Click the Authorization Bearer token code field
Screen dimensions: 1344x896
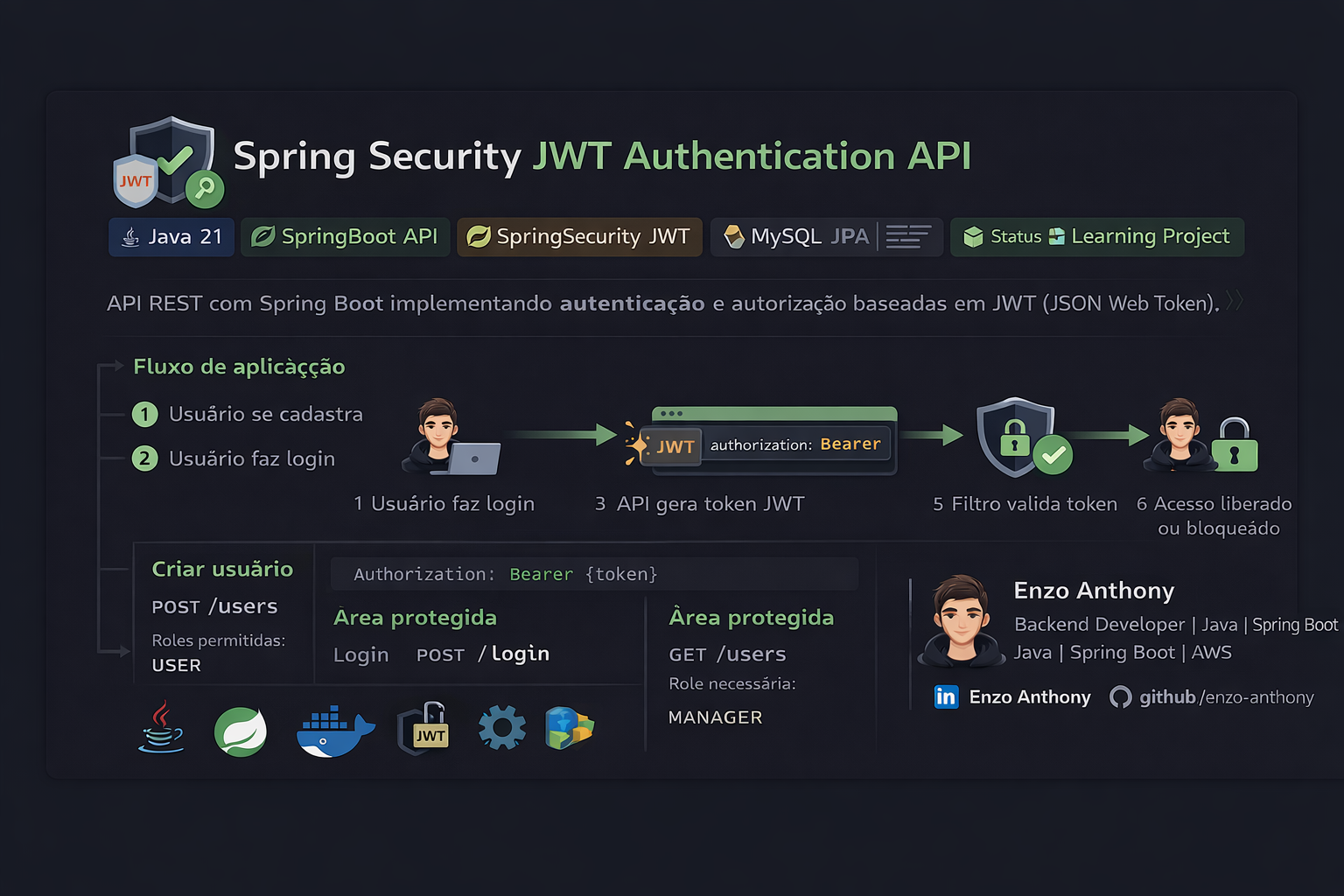[593, 574]
